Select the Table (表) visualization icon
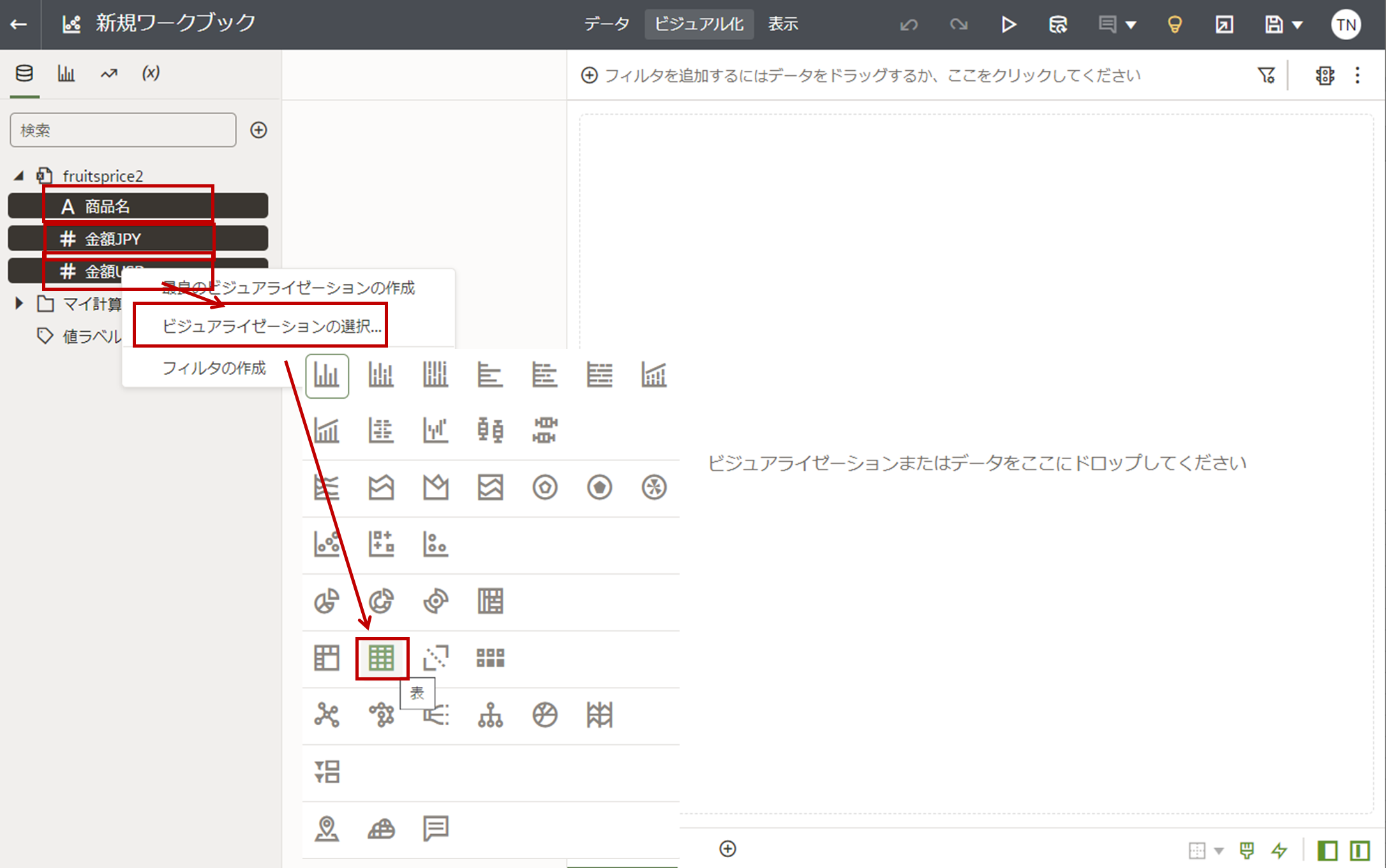The image size is (1386, 868). 381,658
